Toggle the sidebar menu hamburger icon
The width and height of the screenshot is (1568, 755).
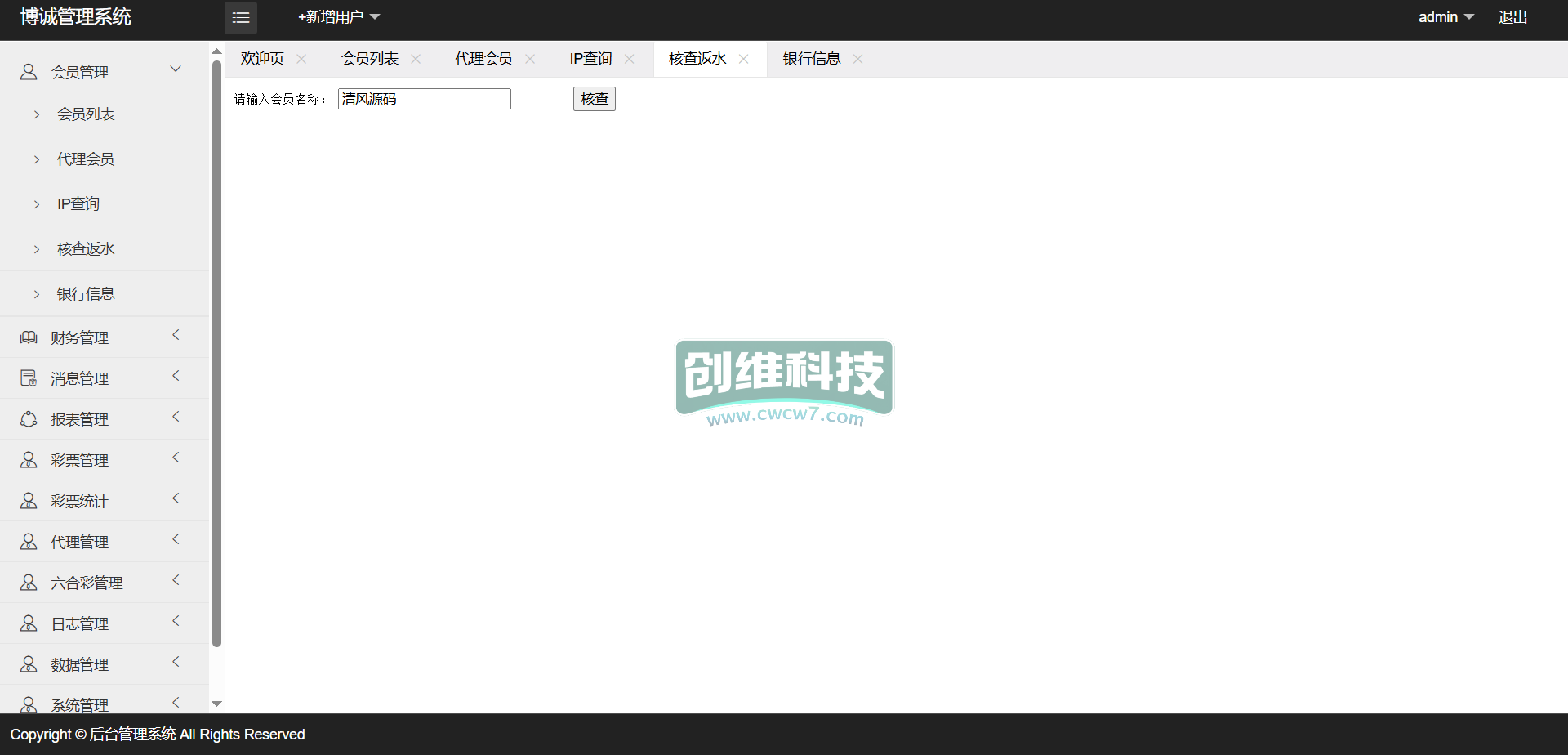[241, 17]
